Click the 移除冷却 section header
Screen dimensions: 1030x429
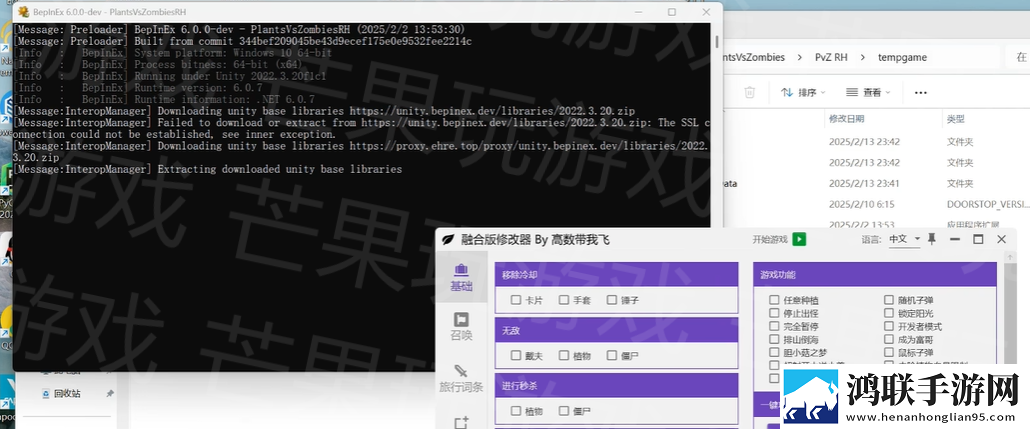(x=616, y=275)
